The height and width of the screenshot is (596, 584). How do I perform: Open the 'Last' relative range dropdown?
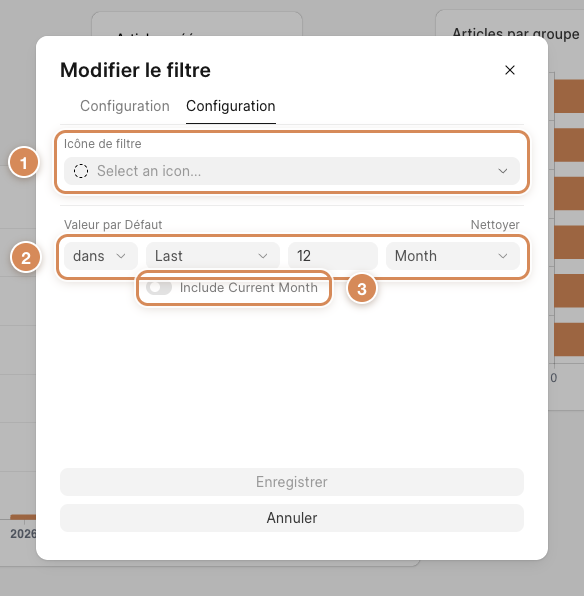(213, 256)
